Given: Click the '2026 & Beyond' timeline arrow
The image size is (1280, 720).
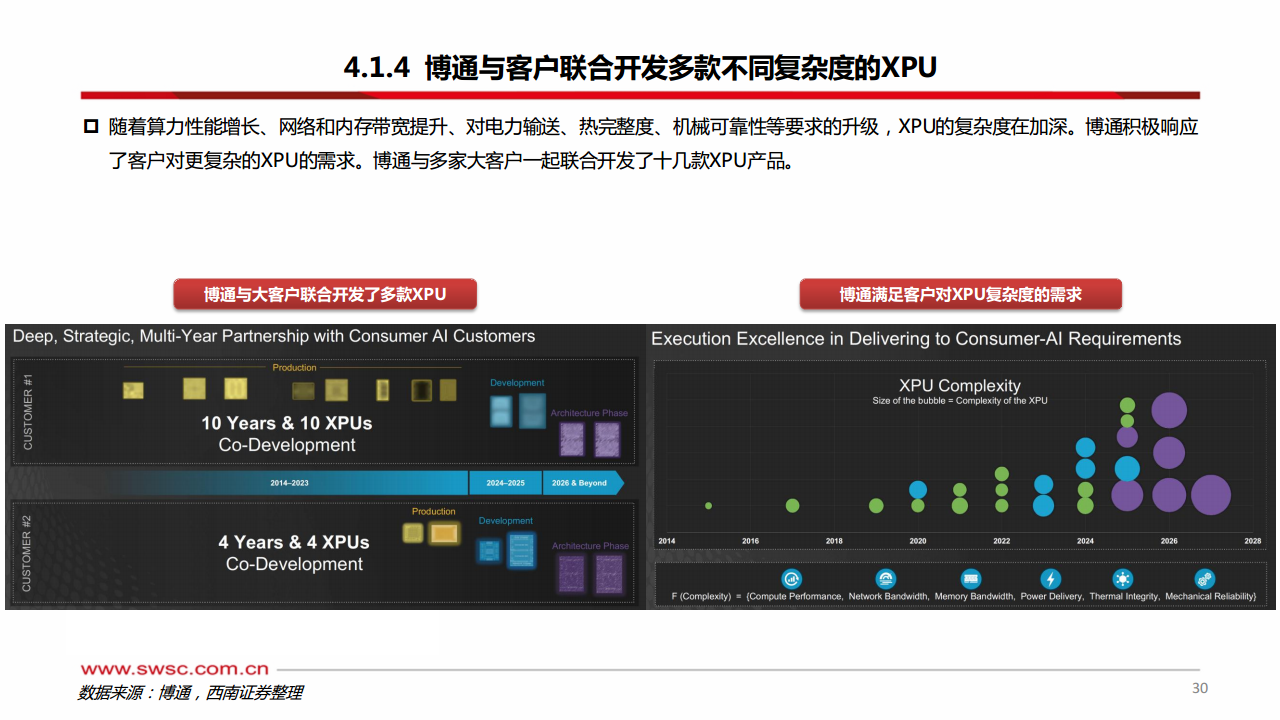Looking at the screenshot, I should click(x=583, y=483).
